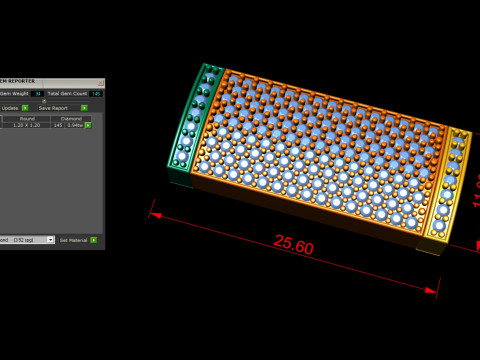Image resolution: width=480 pixels, height=360 pixels.
Task: Click the 0.94tw weight cell
Action: [x=75, y=125]
